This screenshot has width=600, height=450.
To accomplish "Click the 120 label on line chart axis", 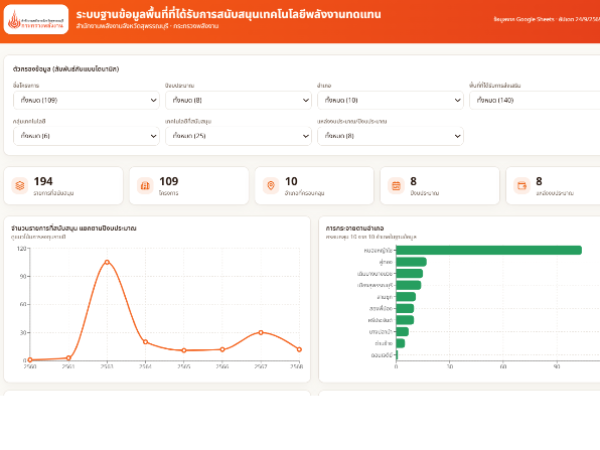I will point(21,249).
